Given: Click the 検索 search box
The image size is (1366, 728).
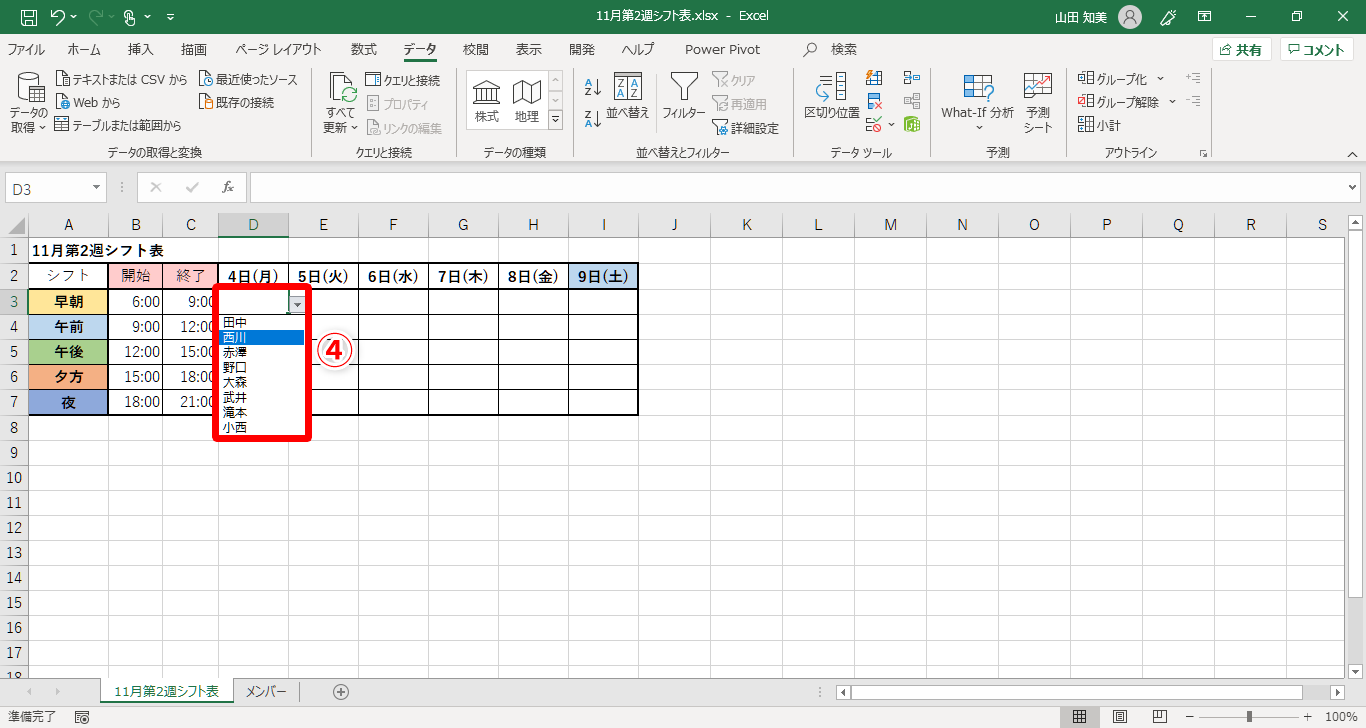Looking at the screenshot, I should [832, 49].
